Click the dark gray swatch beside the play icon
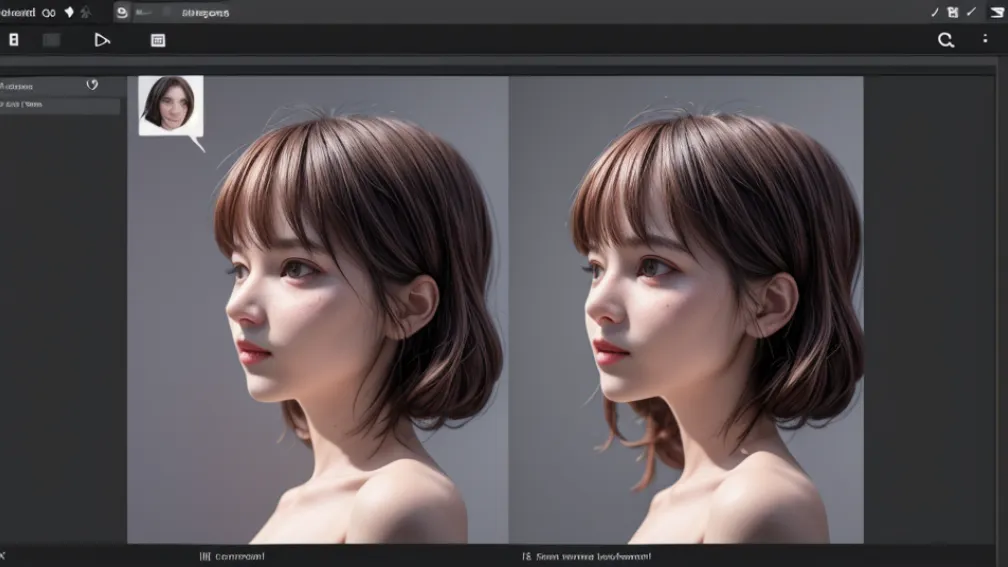The width and height of the screenshot is (1008, 567). click(x=51, y=40)
